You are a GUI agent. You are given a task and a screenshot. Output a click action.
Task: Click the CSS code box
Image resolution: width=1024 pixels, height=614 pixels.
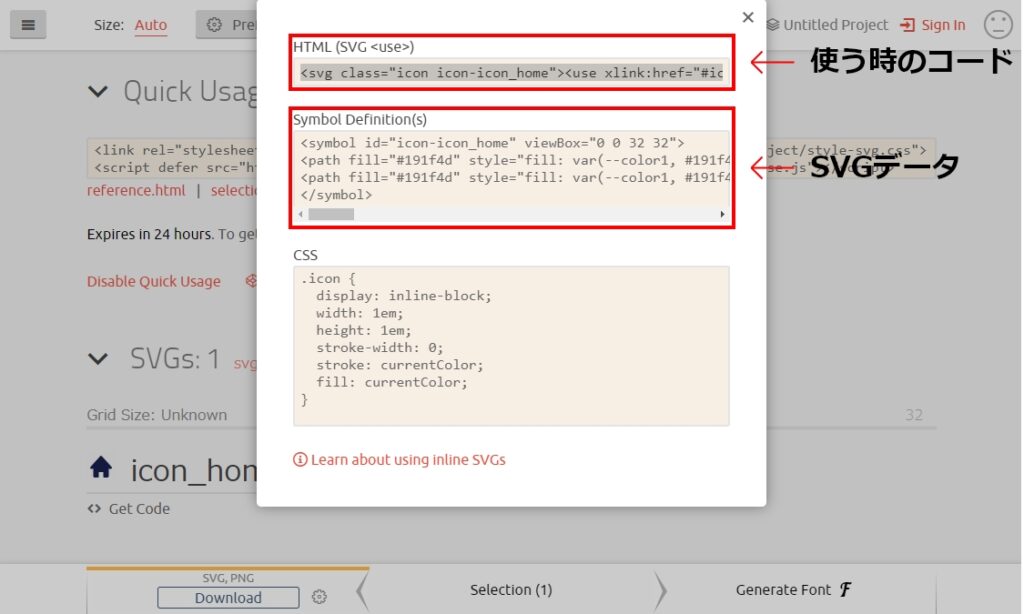[x=511, y=346]
